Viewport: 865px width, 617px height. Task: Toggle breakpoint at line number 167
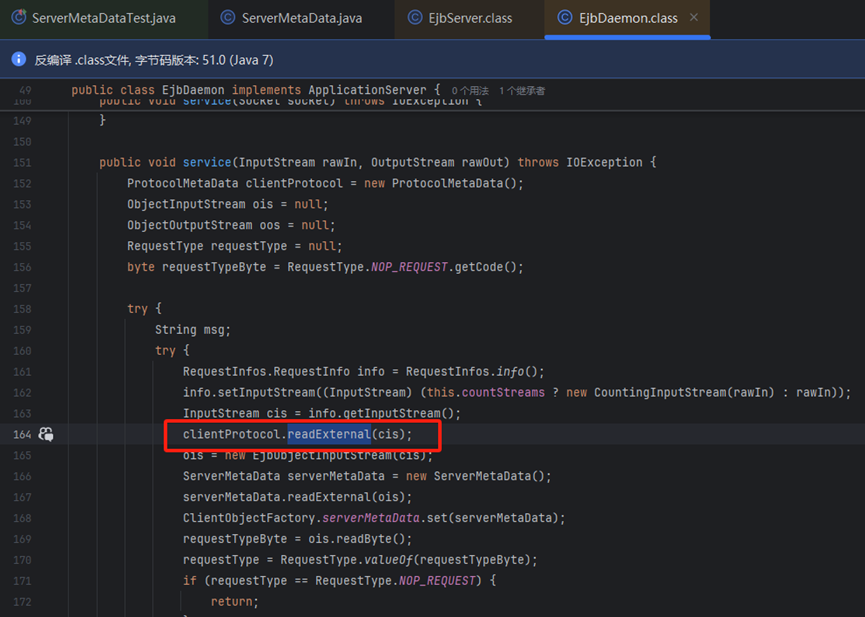point(22,497)
